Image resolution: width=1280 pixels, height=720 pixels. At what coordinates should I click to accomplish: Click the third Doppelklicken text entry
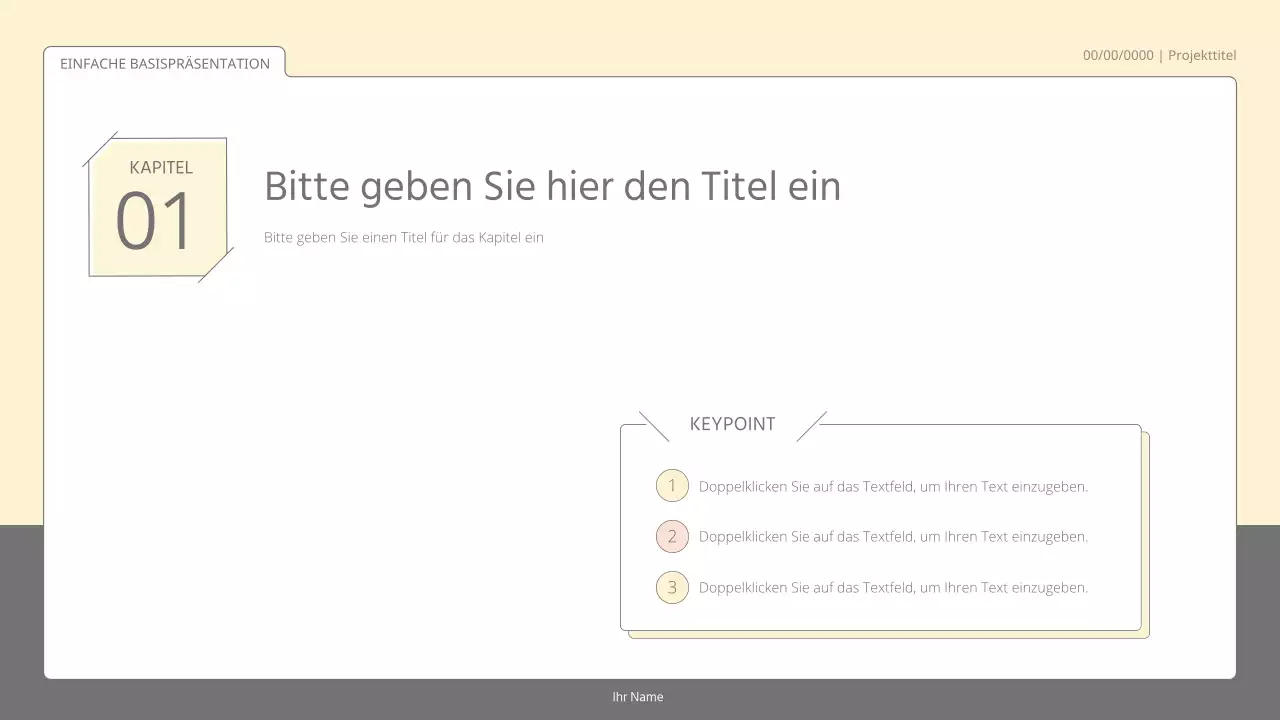pyautogui.click(x=894, y=587)
